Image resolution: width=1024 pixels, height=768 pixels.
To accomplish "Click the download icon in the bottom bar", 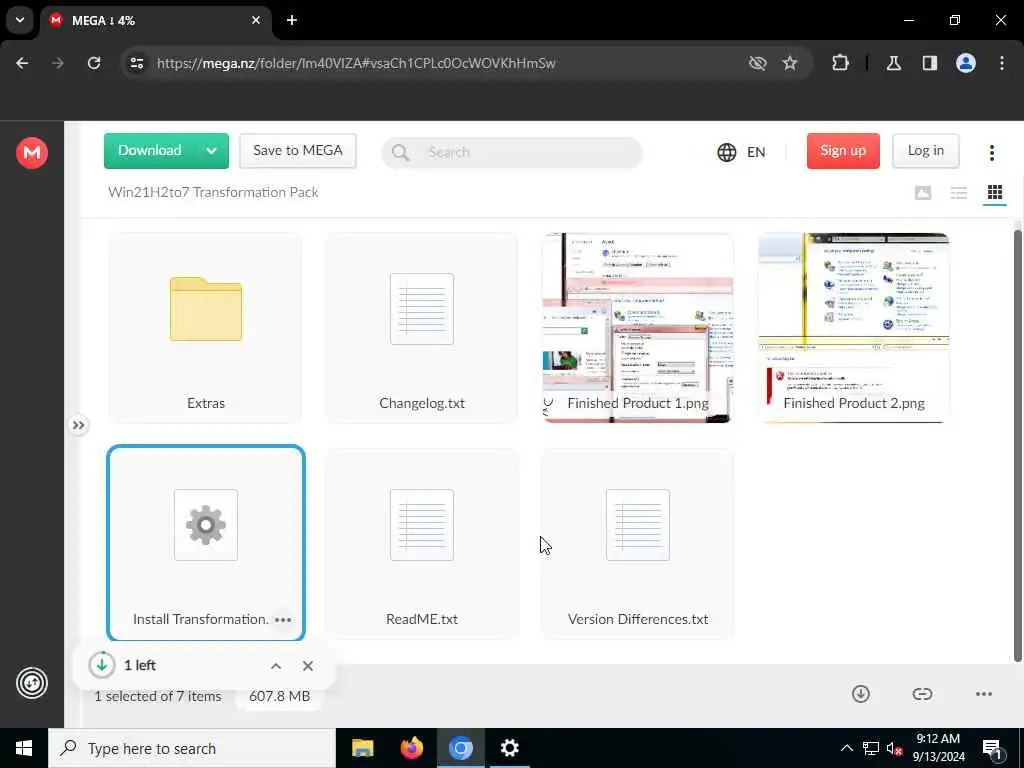I will (x=861, y=694).
